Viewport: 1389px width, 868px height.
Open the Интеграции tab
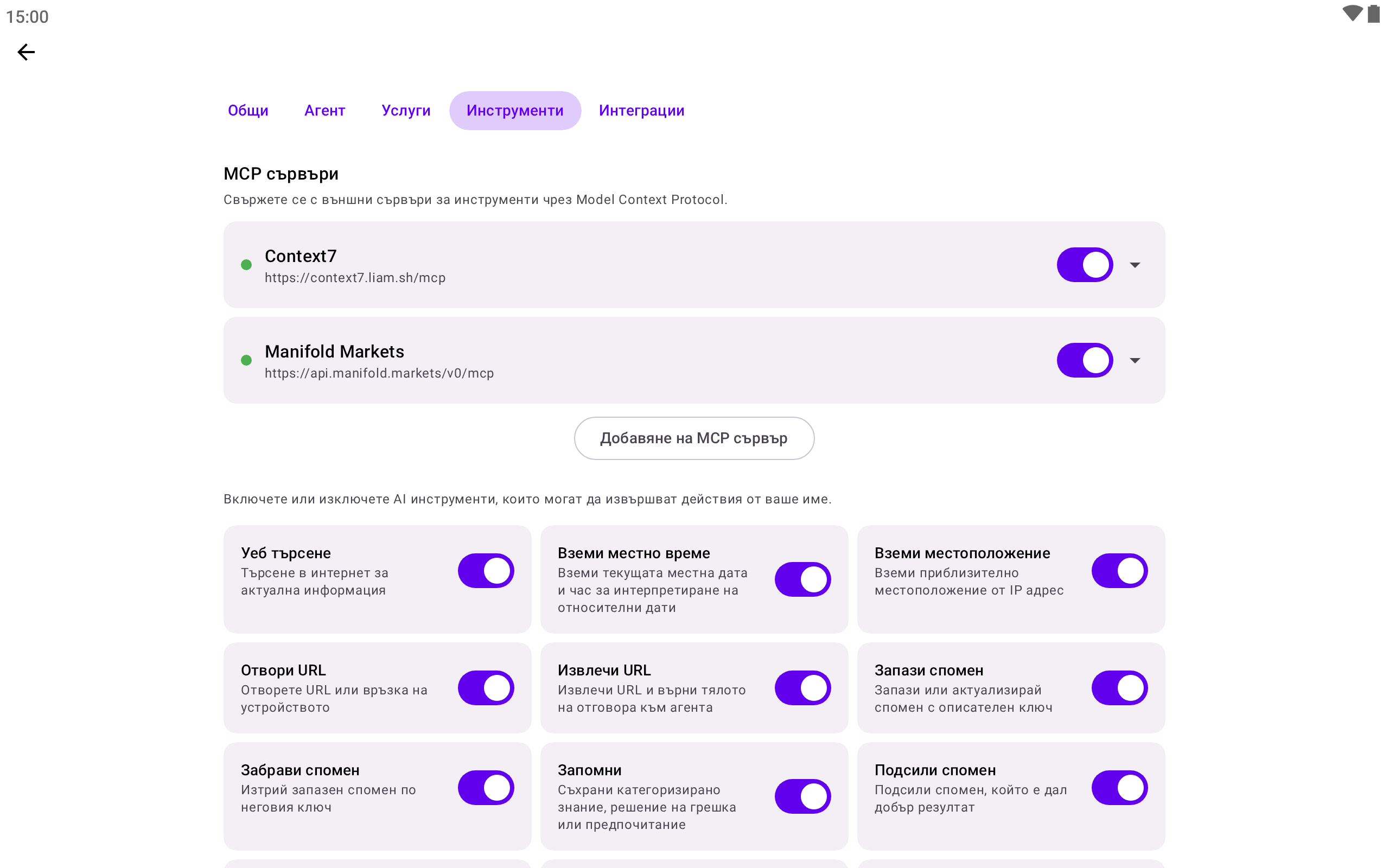point(641,110)
